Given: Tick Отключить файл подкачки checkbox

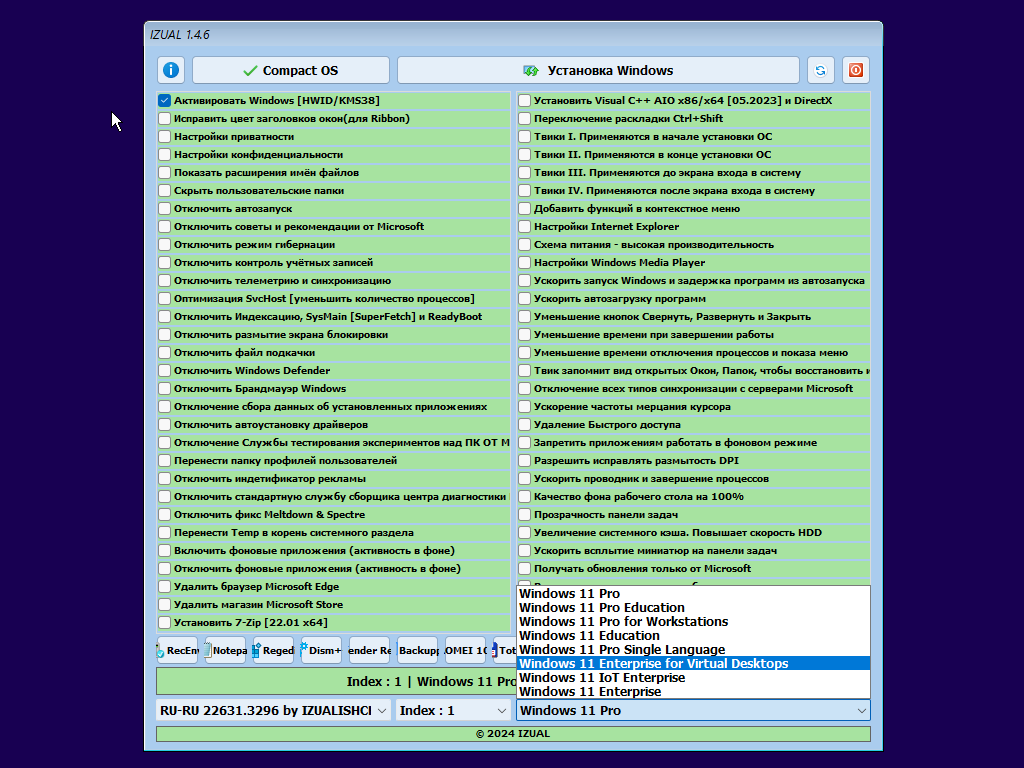Looking at the screenshot, I should tap(165, 353).
